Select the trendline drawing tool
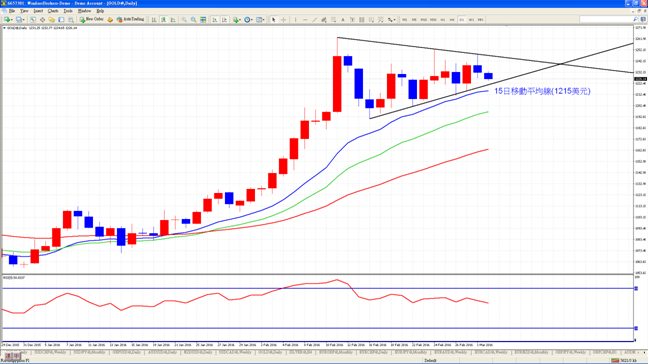The height and width of the screenshot is (364, 649). click(x=315, y=19)
